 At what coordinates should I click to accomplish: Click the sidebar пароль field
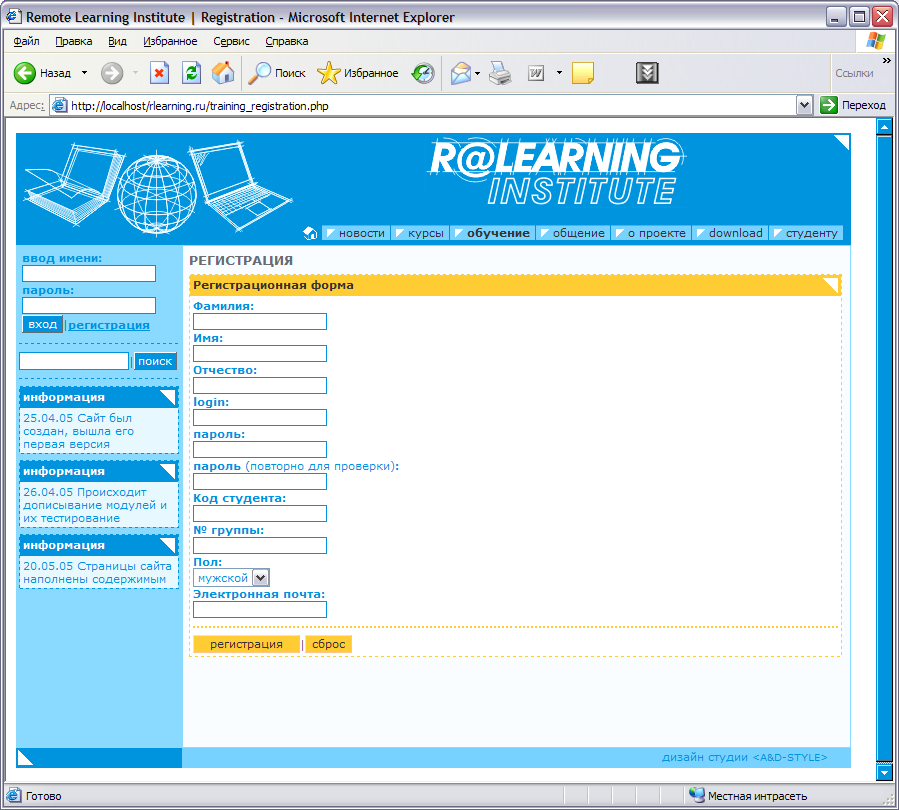tap(89, 306)
